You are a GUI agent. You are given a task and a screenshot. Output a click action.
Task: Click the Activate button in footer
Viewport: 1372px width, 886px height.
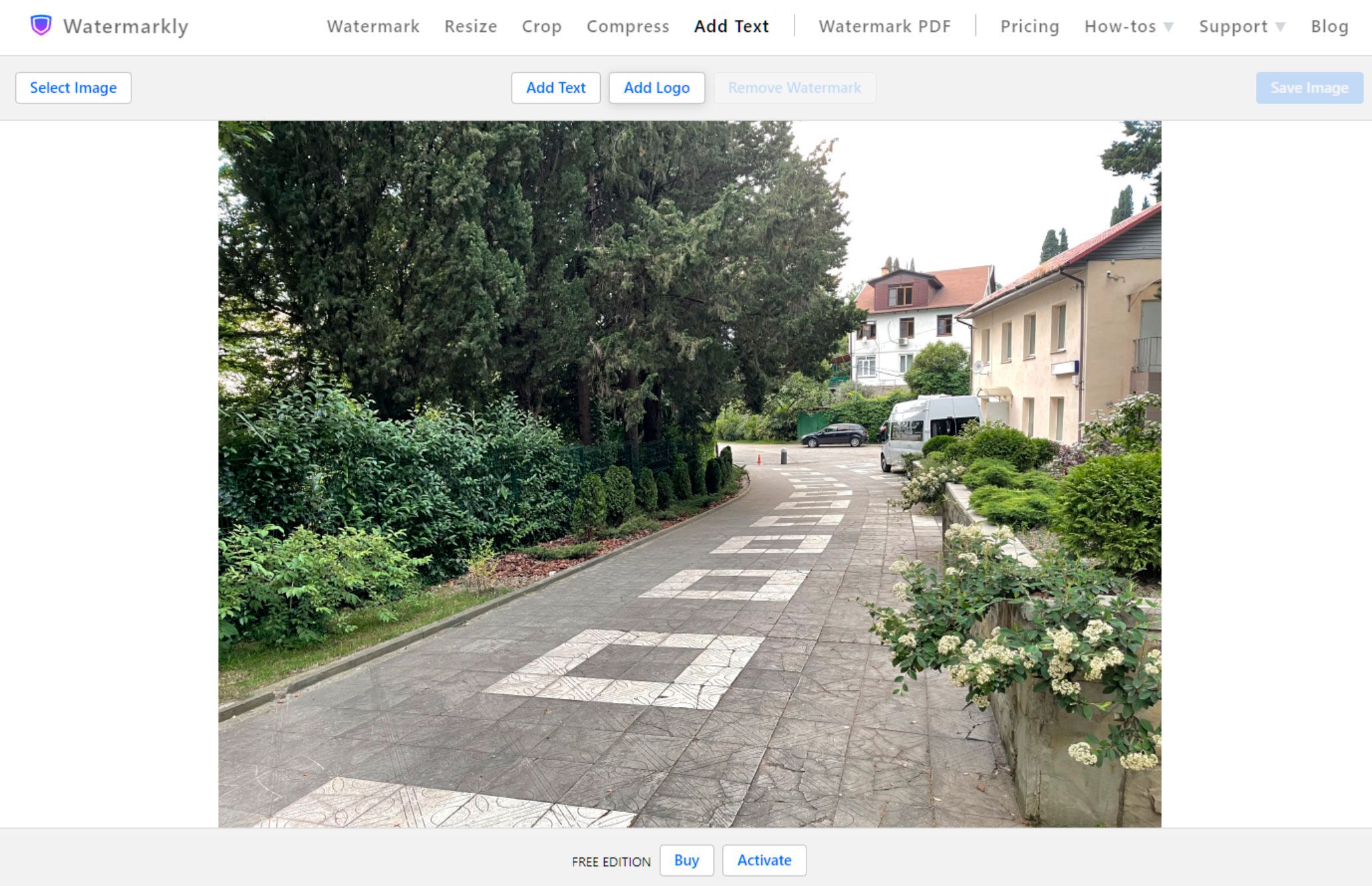(763, 860)
